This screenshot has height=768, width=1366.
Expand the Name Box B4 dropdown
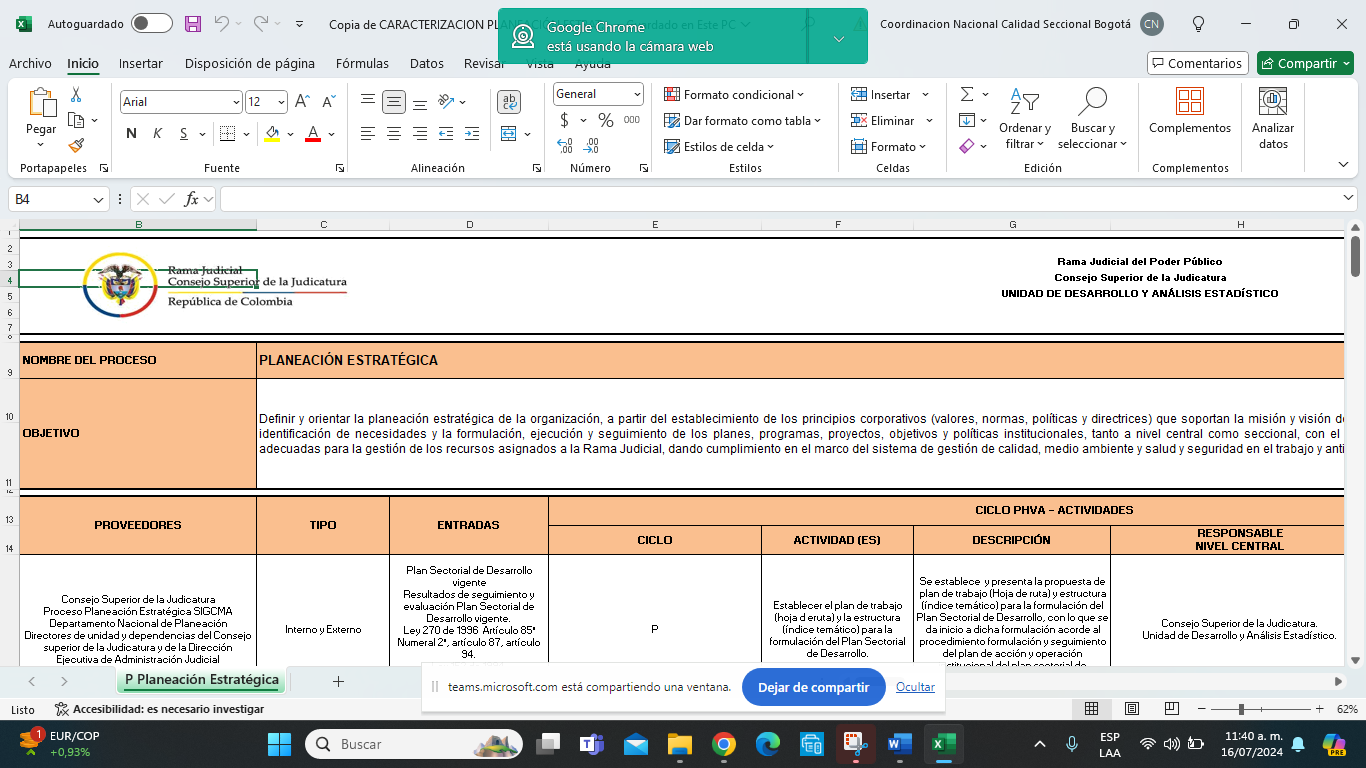[98, 199]
